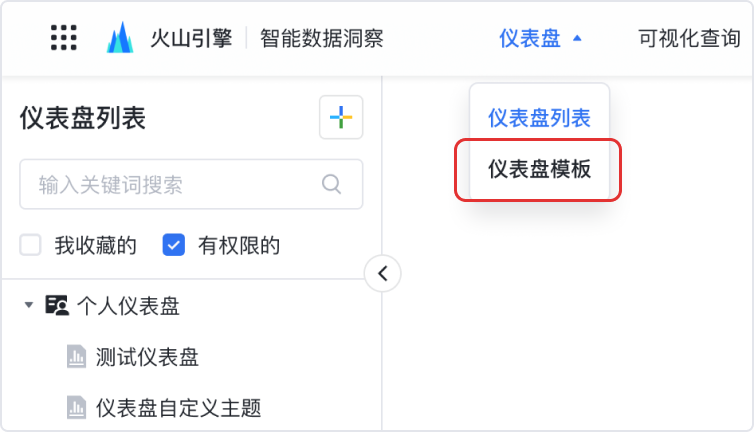Click the magnifier search icon
The width and height of the screenshot is (754, 432).
[331, 184]
